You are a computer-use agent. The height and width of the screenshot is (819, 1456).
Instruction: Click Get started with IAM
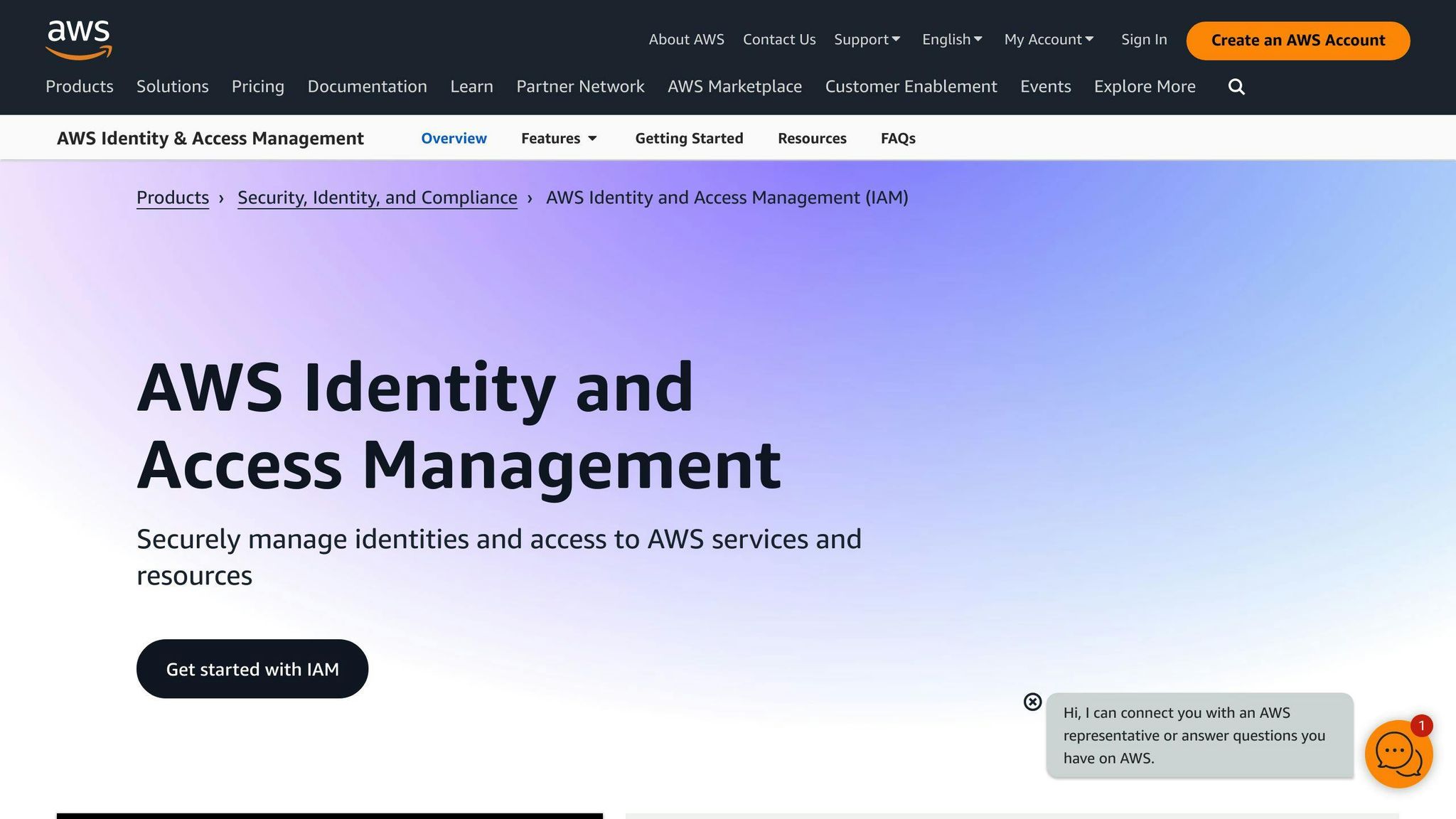(252, 668)
